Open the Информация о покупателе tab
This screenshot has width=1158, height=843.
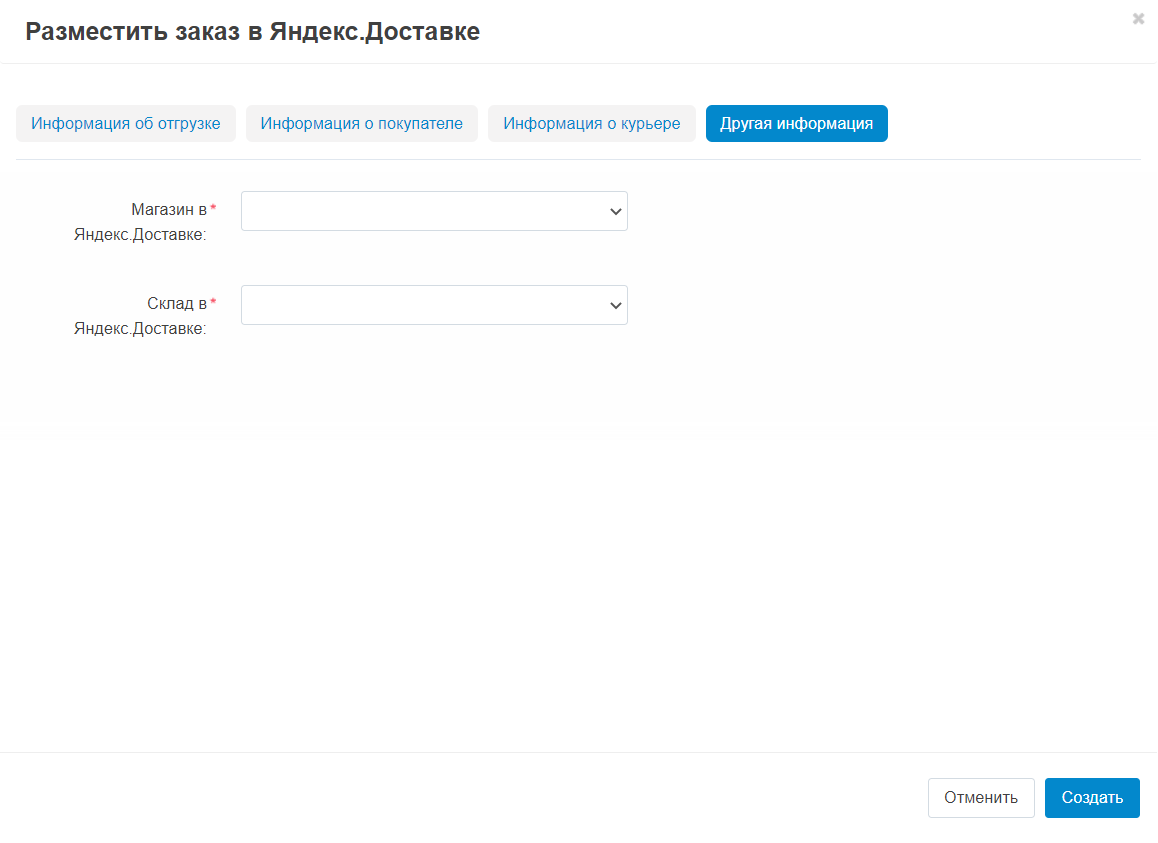pos(361,124)
